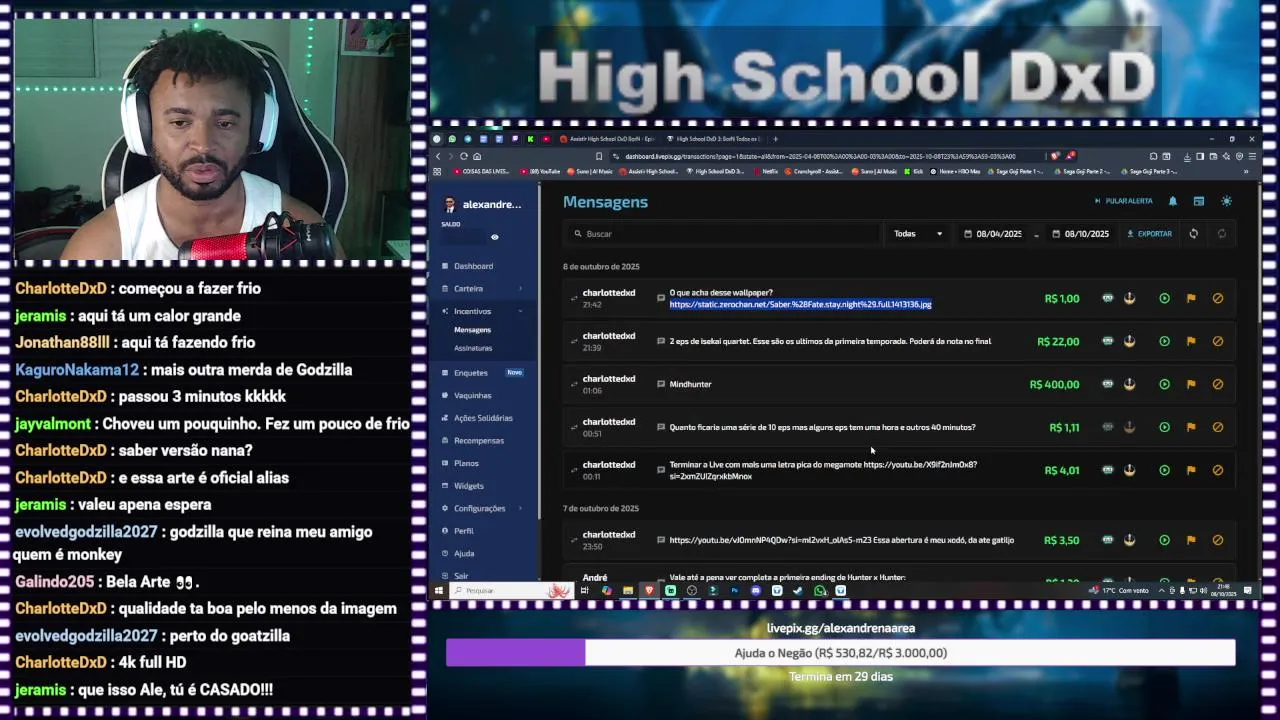1280x720 pixels.
Task: Toggle anchor-like icon on R$ 4,01 row
Action: [x=1129, y=470]
